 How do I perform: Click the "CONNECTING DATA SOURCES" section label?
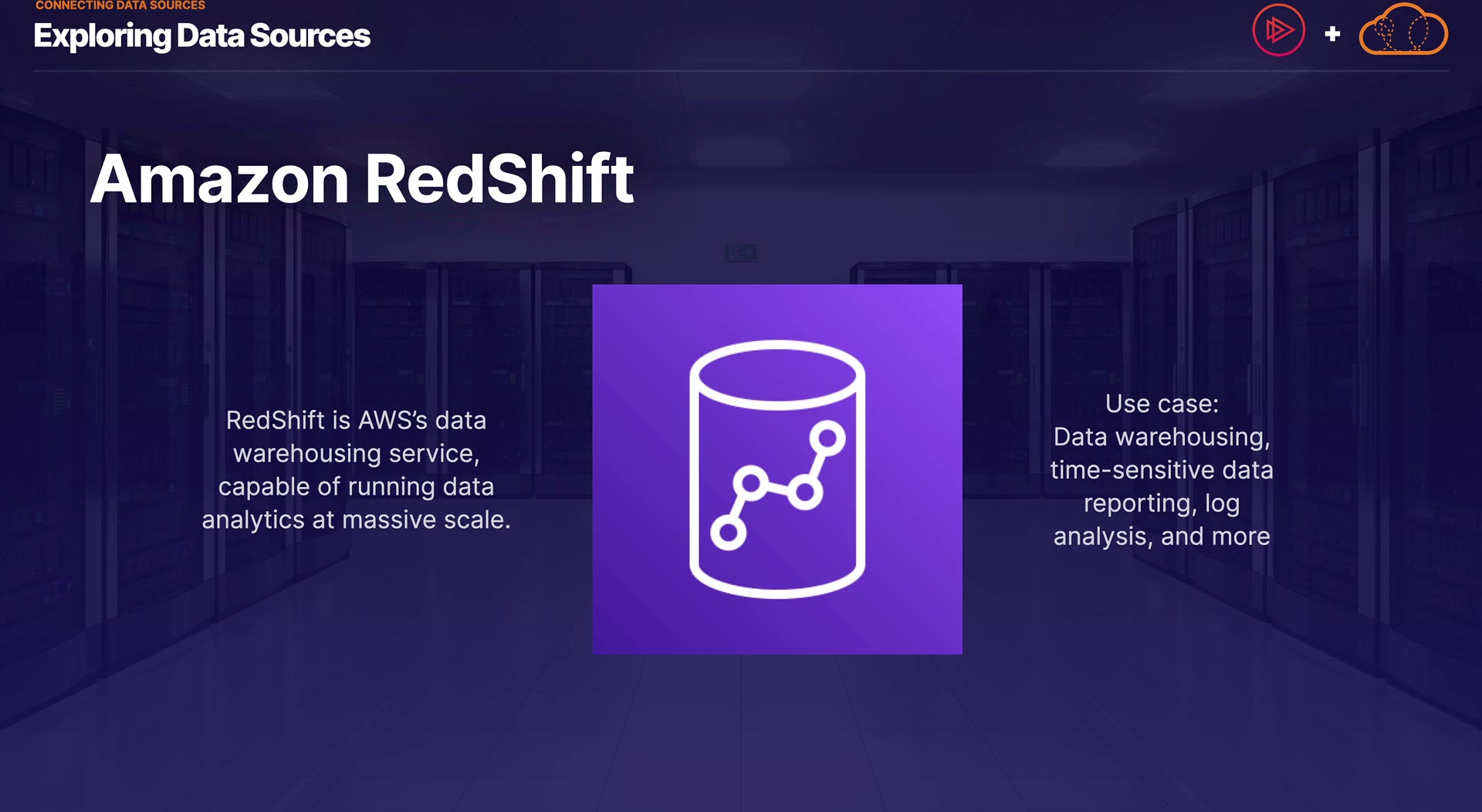point(120,6)
